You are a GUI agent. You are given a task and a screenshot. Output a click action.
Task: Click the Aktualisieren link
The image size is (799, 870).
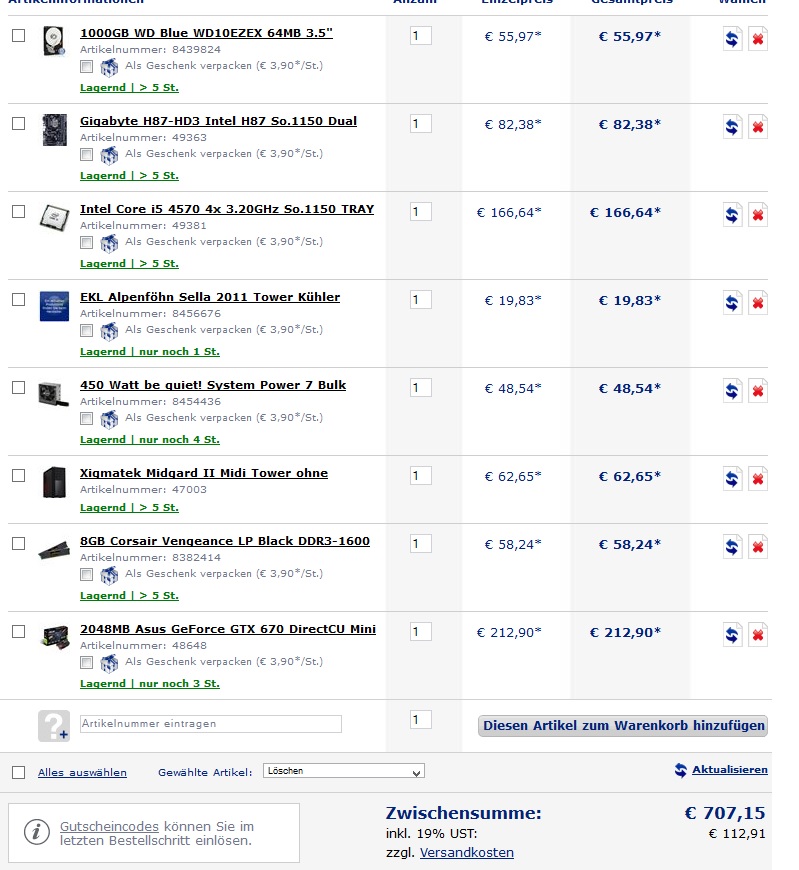click(x=730, y=770)
